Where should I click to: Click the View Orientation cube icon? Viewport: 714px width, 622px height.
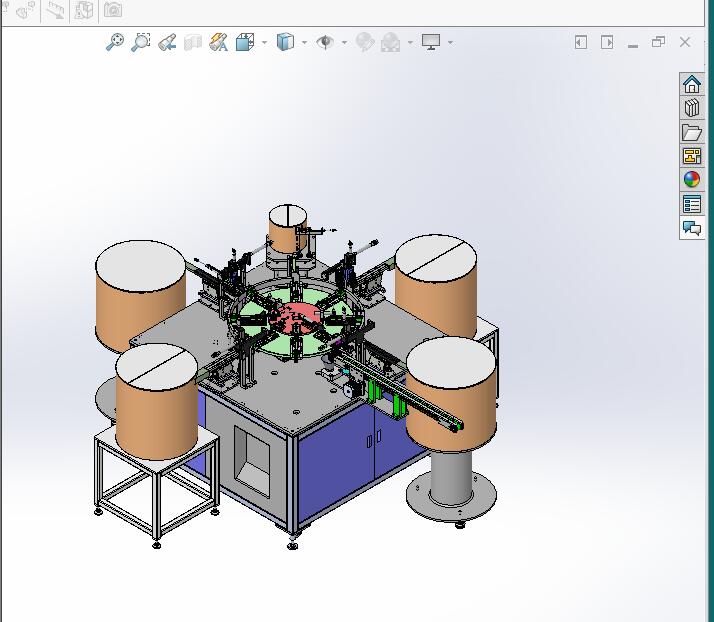click(245, 42)
